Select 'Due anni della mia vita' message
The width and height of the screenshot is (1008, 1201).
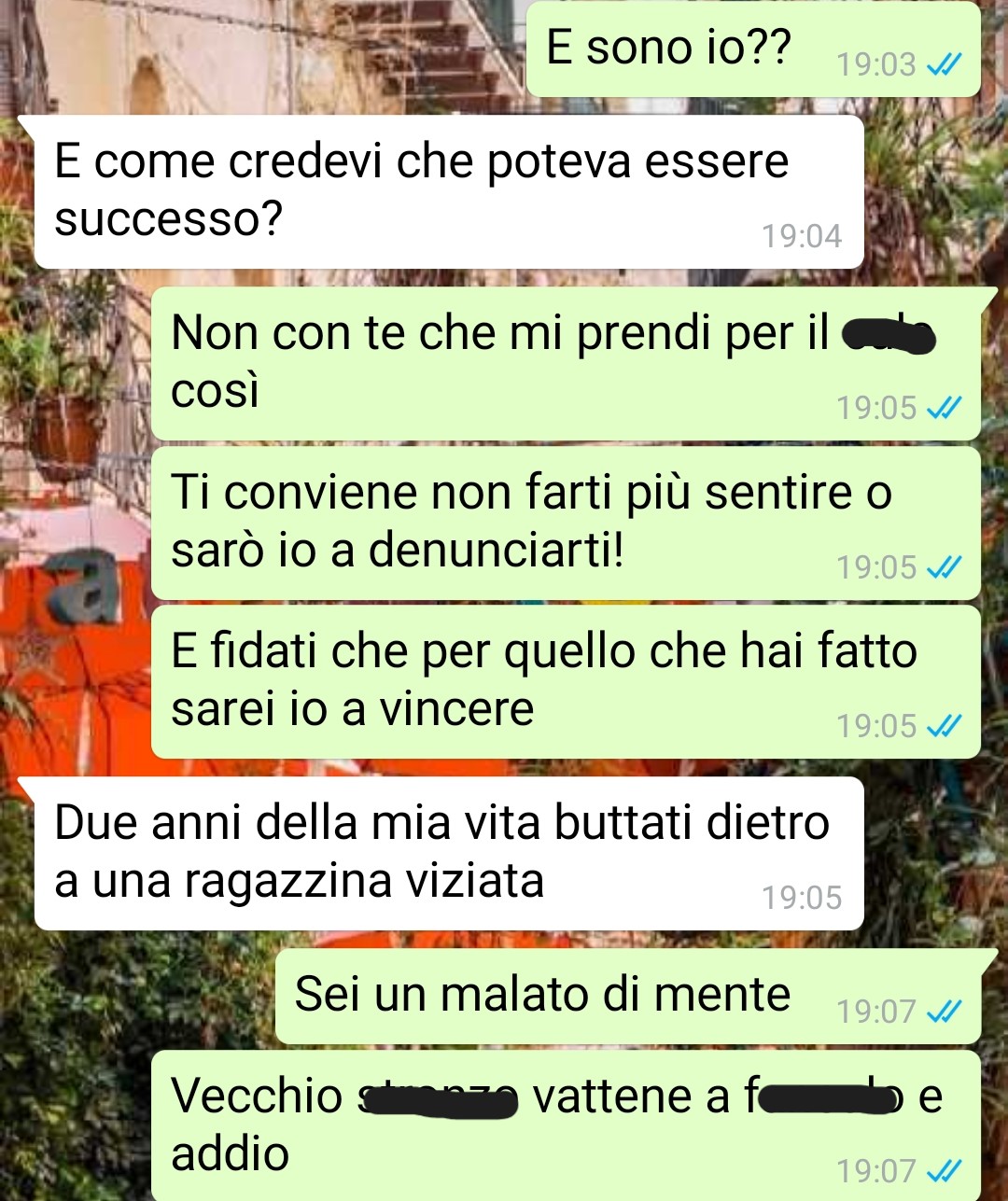click(446, 853)
